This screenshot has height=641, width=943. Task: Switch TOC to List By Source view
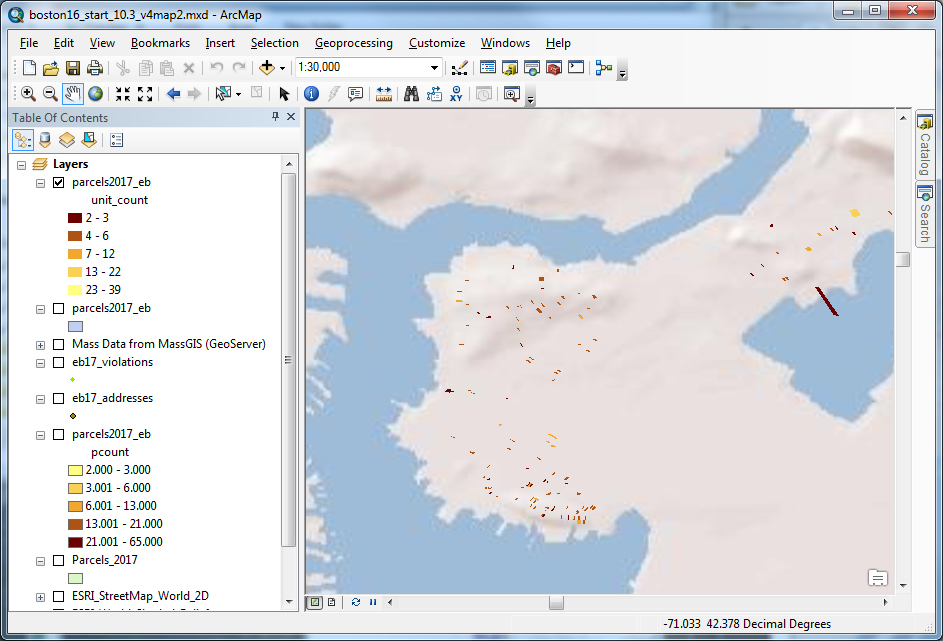point(43,139)
